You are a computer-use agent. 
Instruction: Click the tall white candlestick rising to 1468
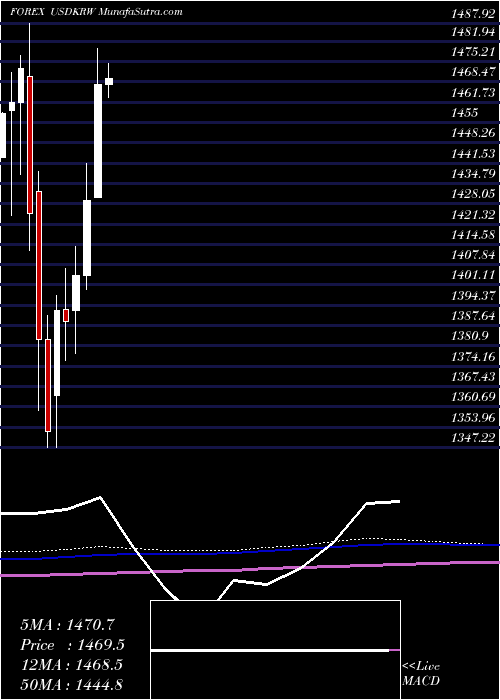tap(98, 141)
